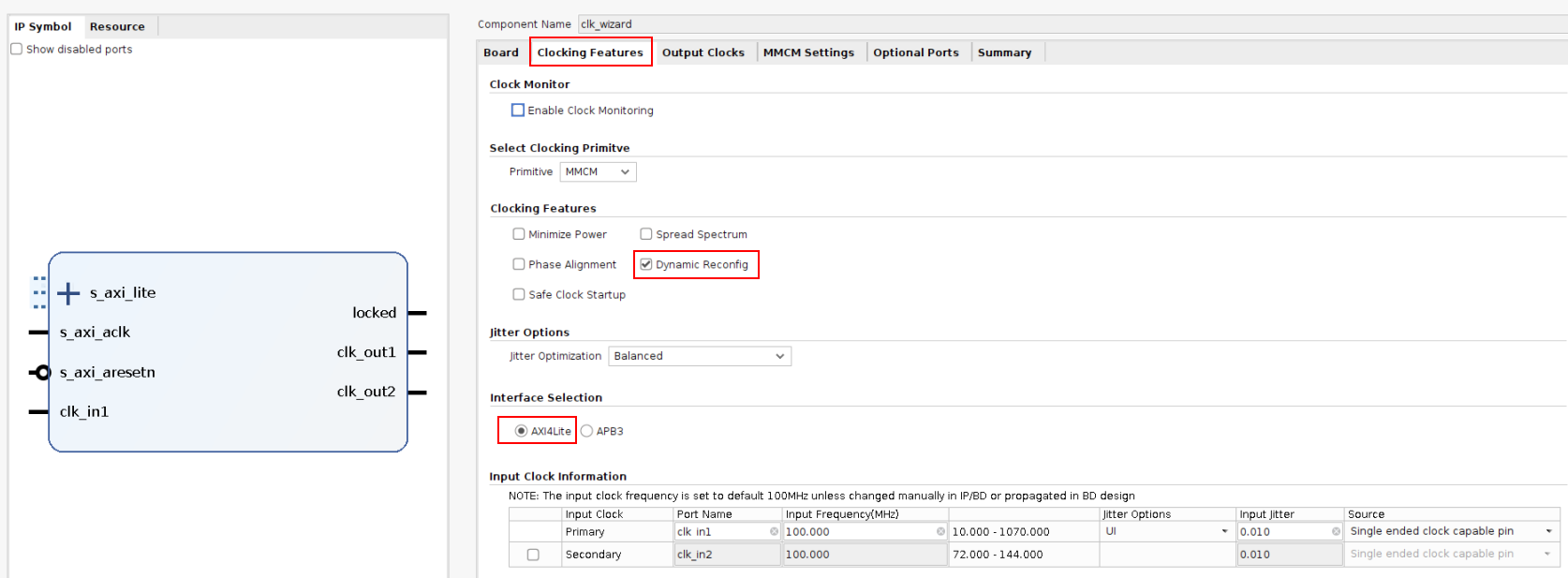Expand the s_axi_lite interface plus icon
The height and width of the screenshot is (578, 1568).
68,293
